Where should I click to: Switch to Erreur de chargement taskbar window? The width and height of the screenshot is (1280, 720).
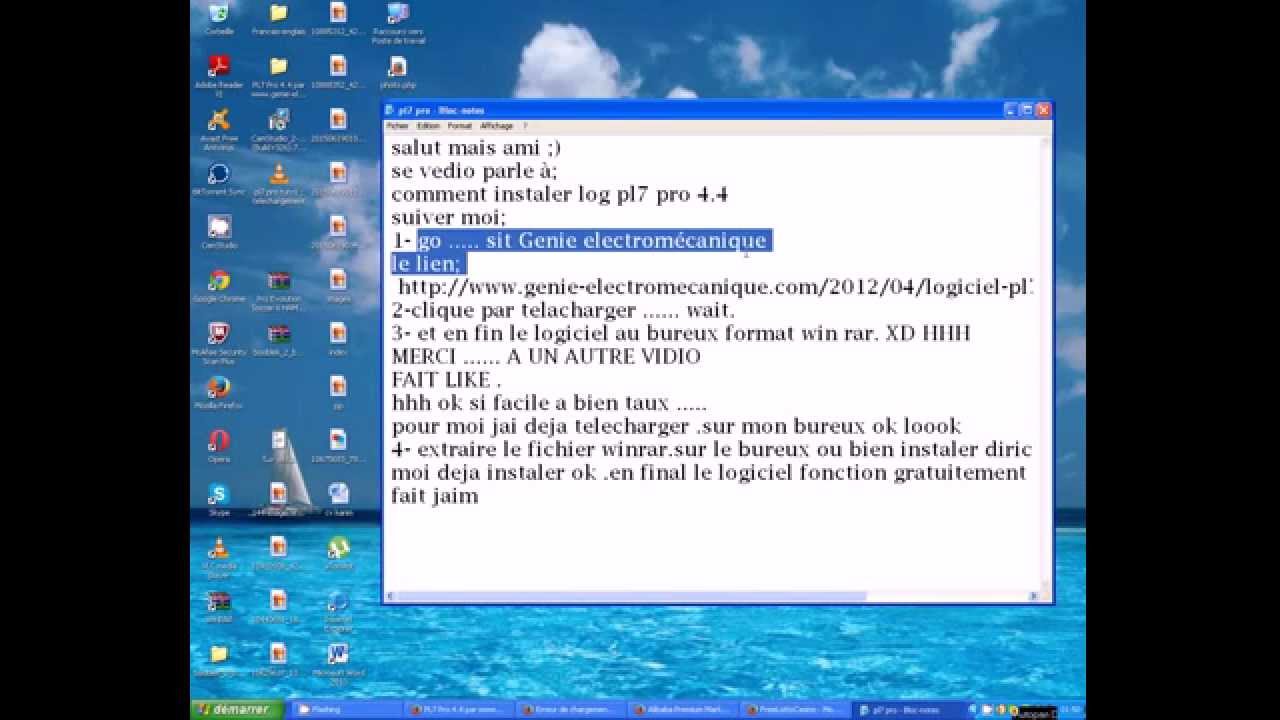point(570,709)
